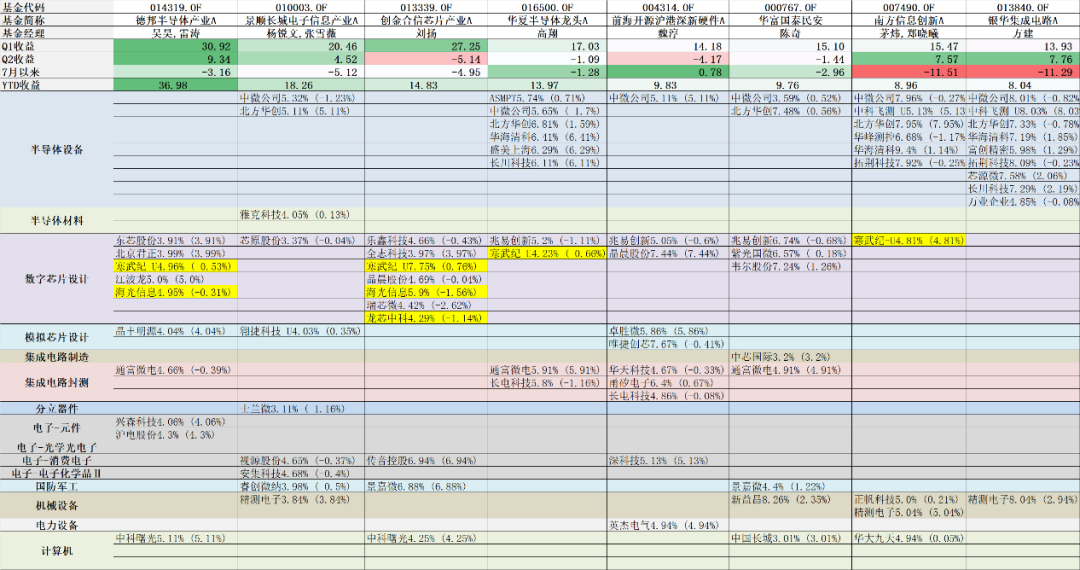Select the 000767.OF header cell
The height and width of the screenshot is (570, 1080).
[x=790, y=7]
